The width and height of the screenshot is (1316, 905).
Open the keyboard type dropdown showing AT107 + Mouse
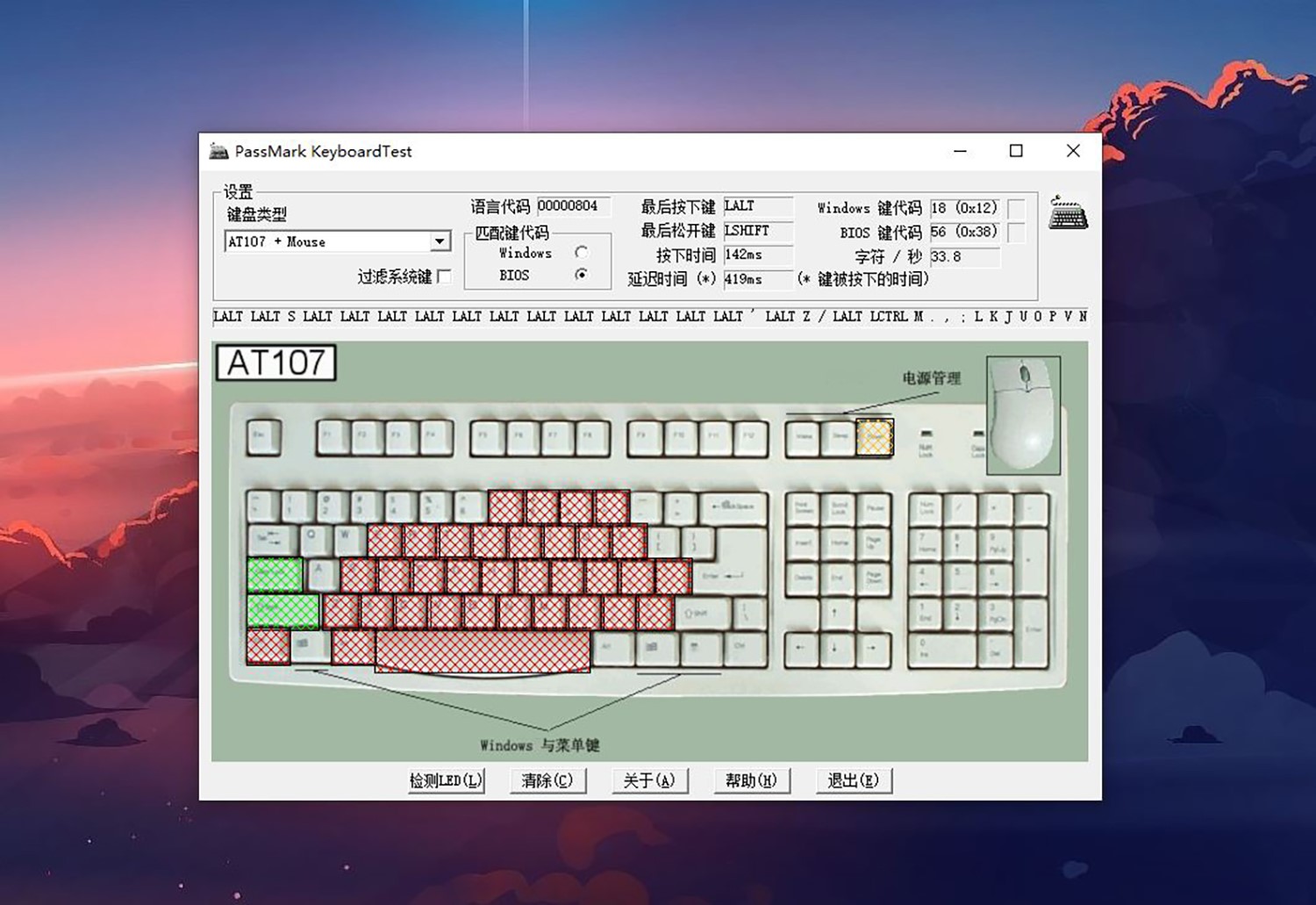[440, 241]
